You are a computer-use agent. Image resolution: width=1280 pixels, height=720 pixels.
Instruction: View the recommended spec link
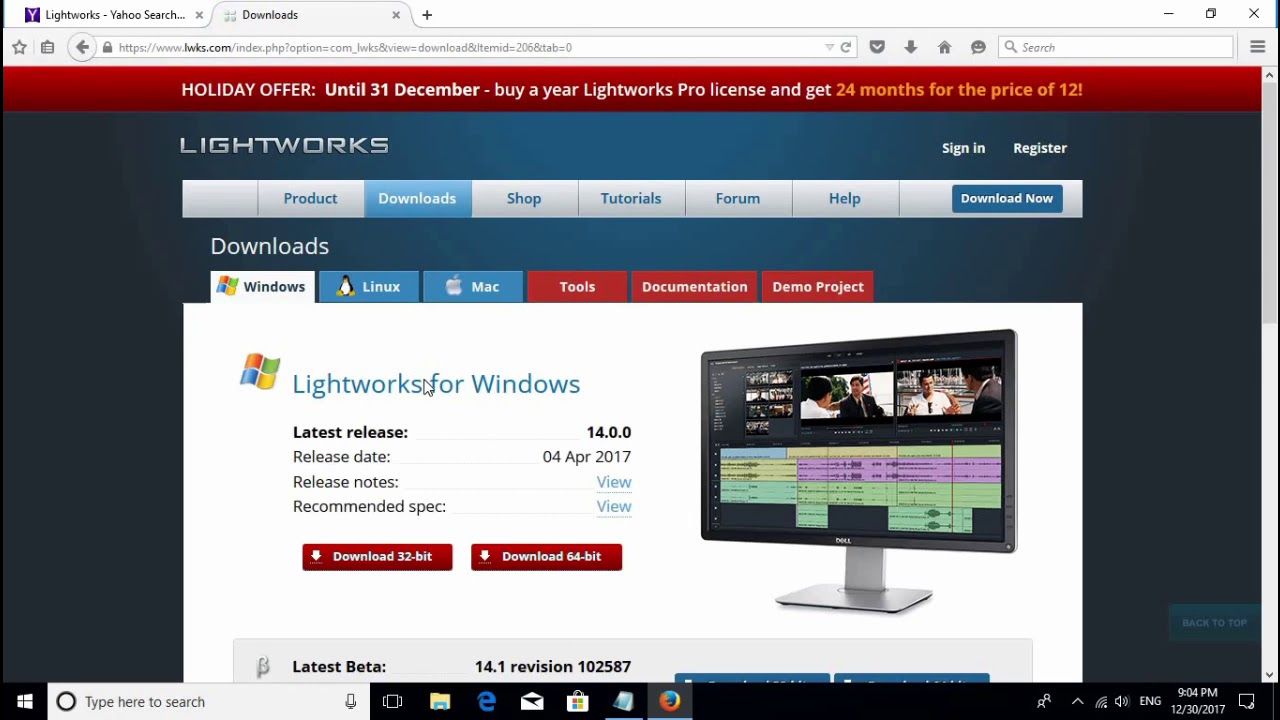pyautogui.click(x=614, y=506)
